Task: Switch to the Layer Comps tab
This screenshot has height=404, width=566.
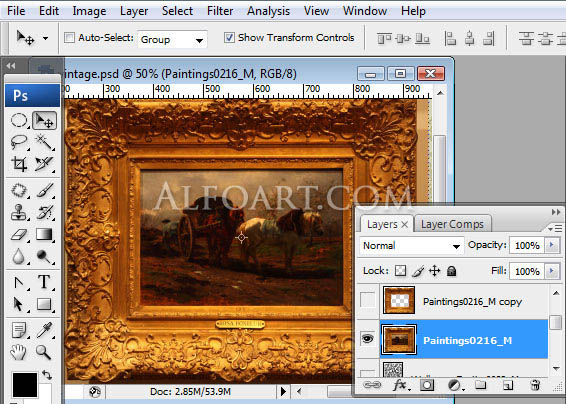Action: click(x=452, y=224)
